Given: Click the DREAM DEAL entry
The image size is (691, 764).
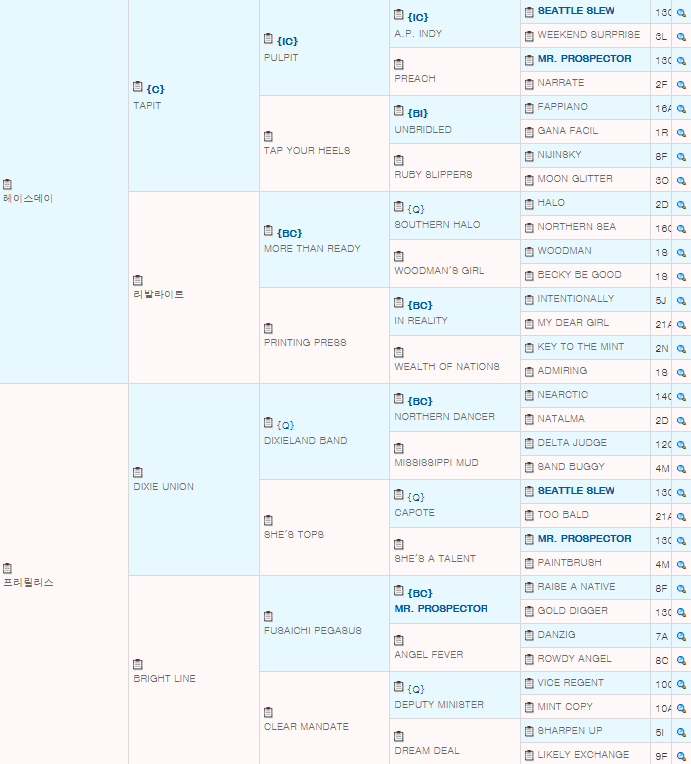Looking at the screenshot, I should pos(427,750).
